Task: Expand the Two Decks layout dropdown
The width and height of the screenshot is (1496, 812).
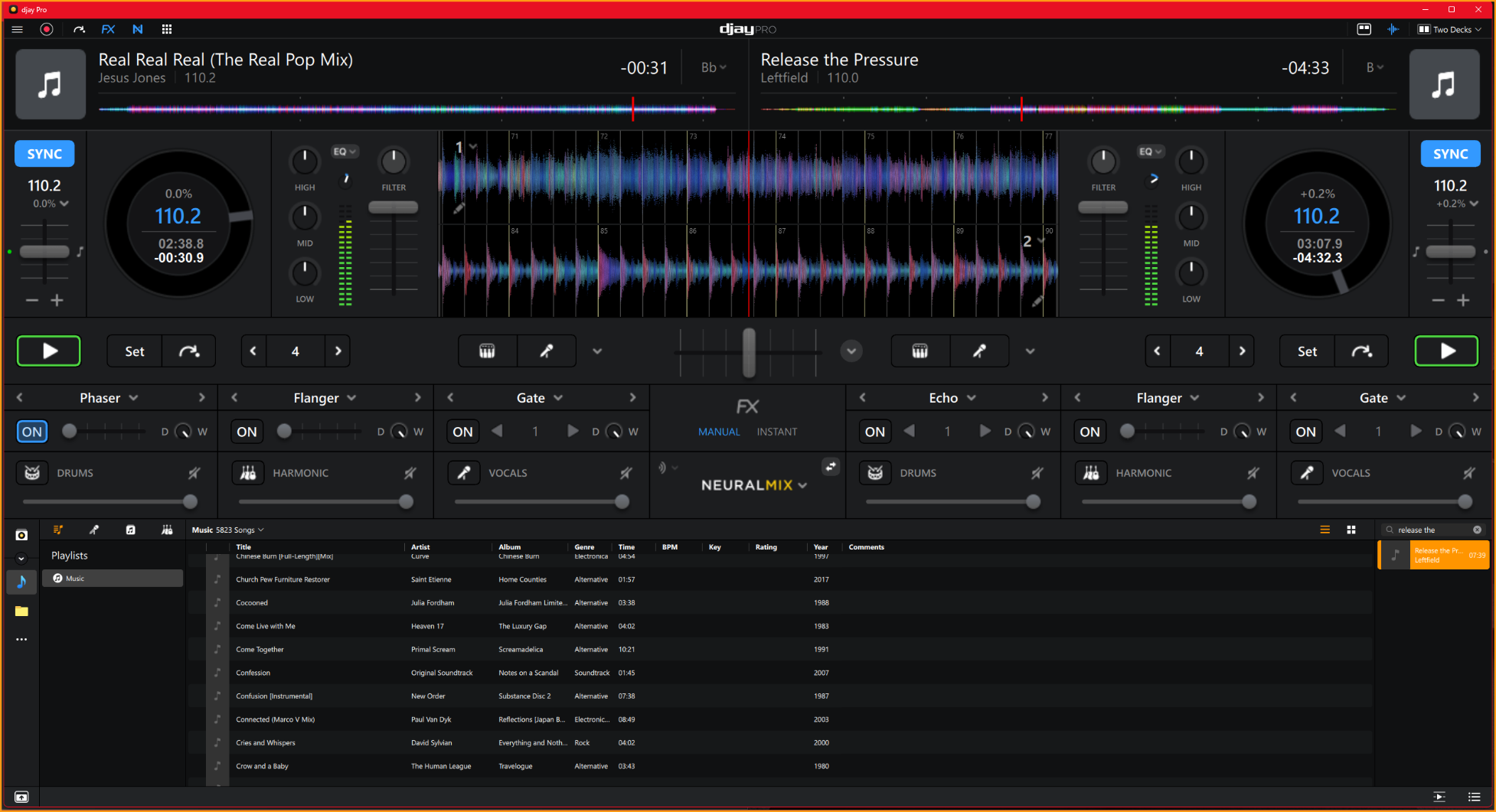Action: tap(1451, 29)
